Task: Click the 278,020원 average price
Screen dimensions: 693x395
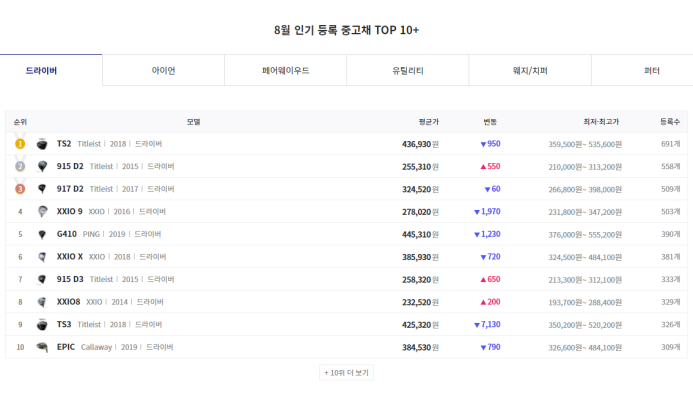Action: pyautogui.click(x=420, y=212)
